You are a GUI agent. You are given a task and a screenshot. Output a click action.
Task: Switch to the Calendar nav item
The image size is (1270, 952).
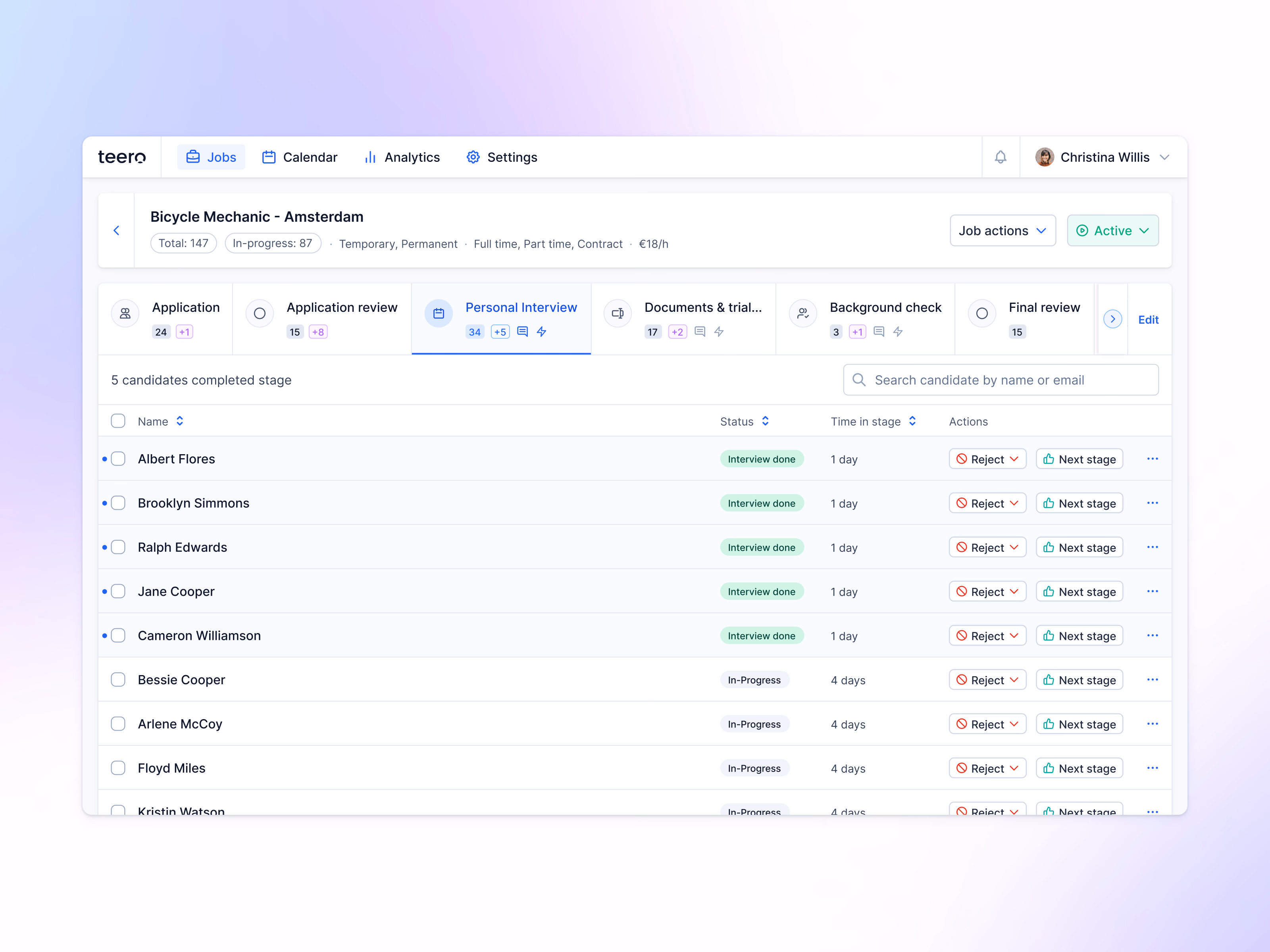[x=300, y=157]
